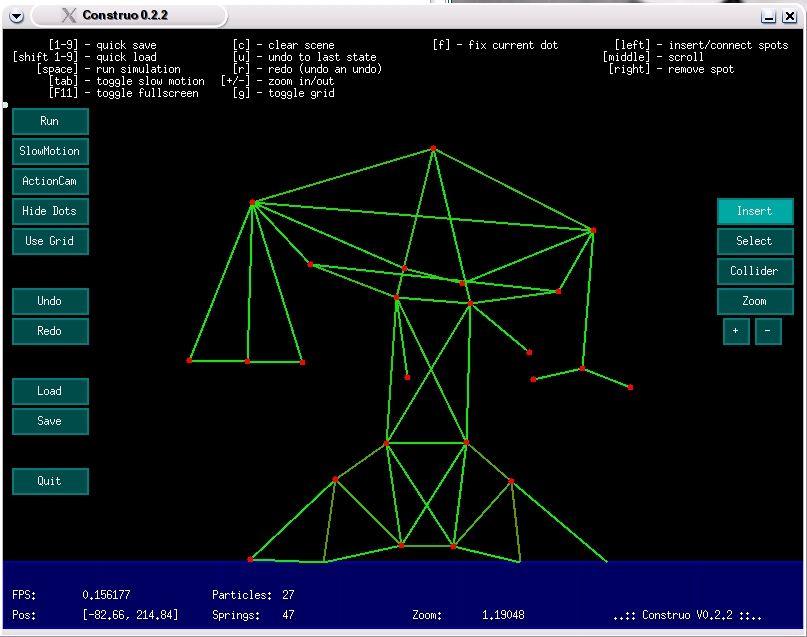The width and height of the screenshot is (807, 637).
Task: Click the topmost red dot of the structure
Action: tap(433, 149)
